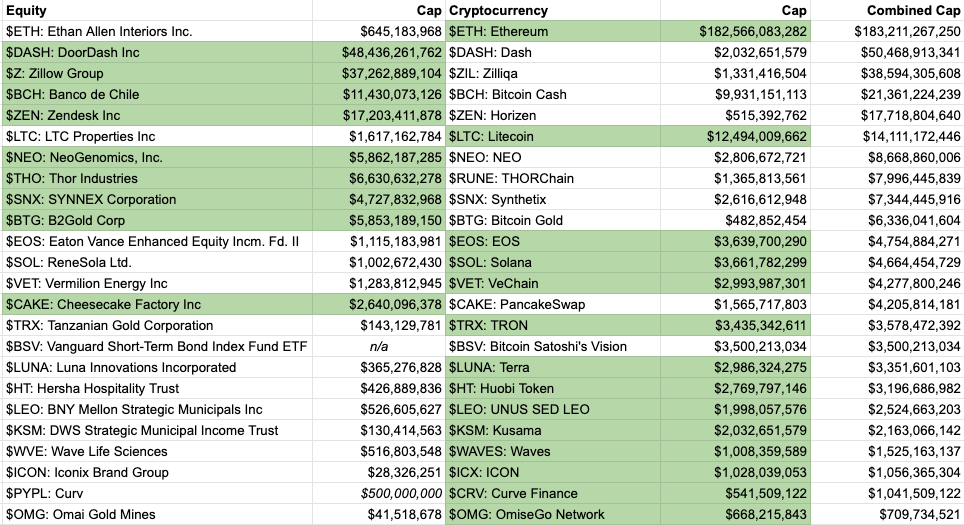Screen dimensions: 964x525
Task: Select the Vanguard Short-Term Bond ETF cell
Action: pyautogui.click(x=157, y=346)
